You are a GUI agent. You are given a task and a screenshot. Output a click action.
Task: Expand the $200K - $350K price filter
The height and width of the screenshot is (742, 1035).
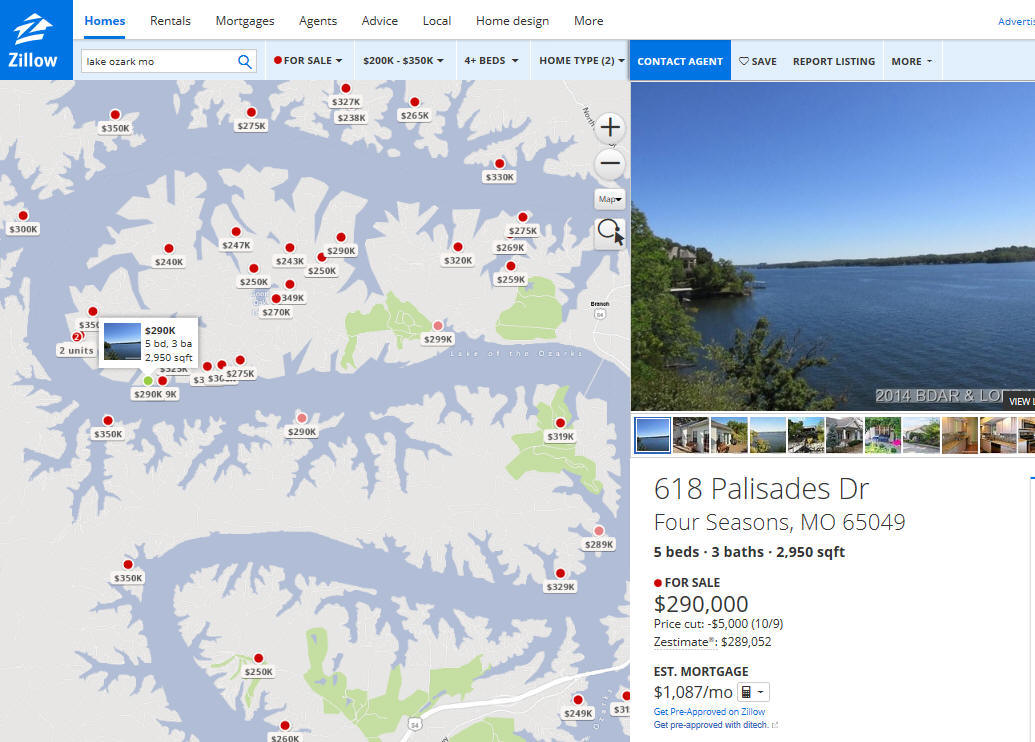pyautogui.click(x=403, y=60)
